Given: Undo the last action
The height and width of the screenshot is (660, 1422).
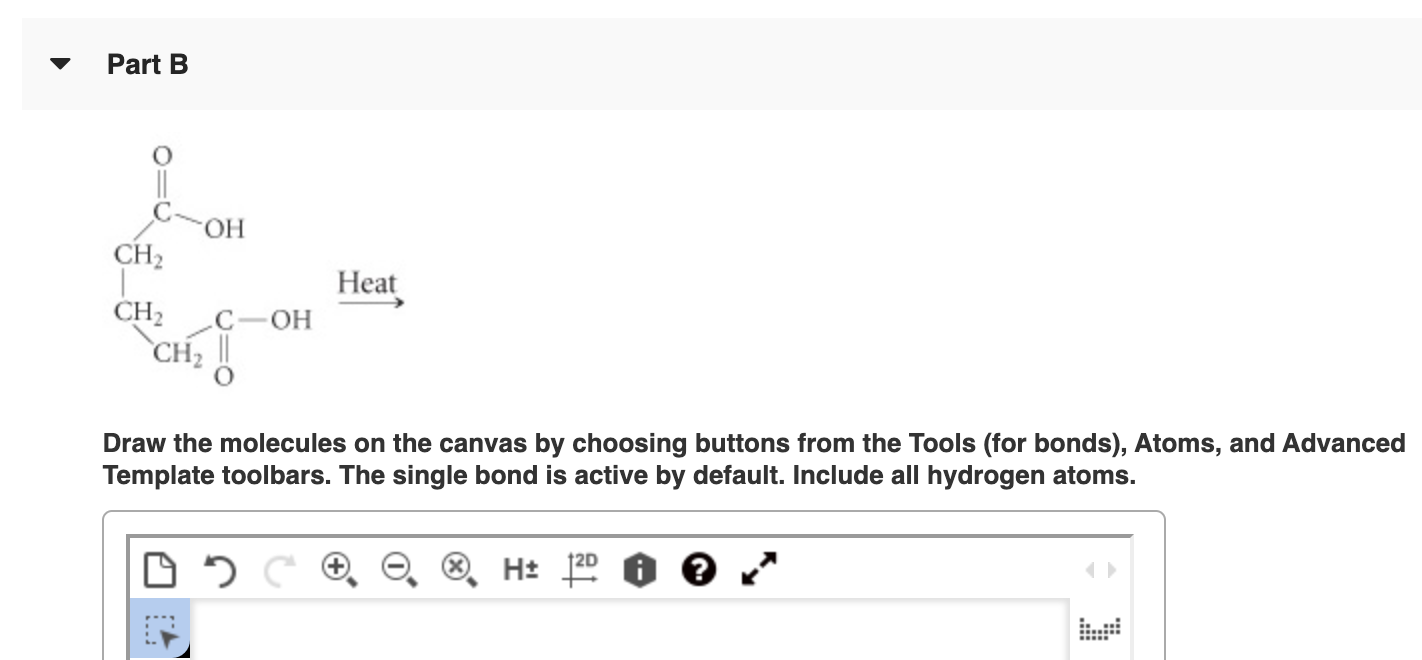Looking at the screenshot, I should coord(220,570).
